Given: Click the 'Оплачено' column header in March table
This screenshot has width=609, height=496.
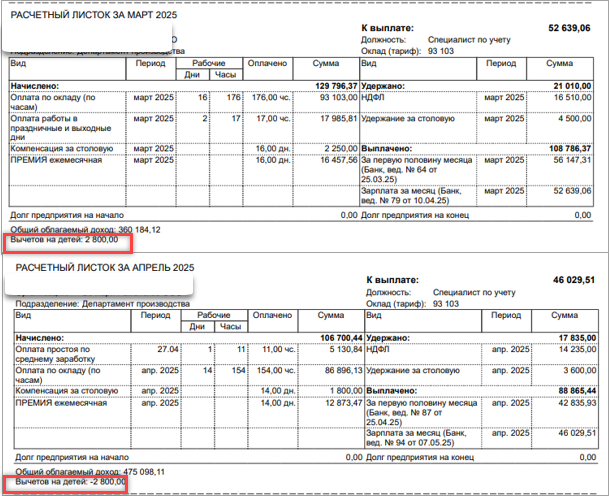Looking at the screenshot, I should [x=267, y=63].
